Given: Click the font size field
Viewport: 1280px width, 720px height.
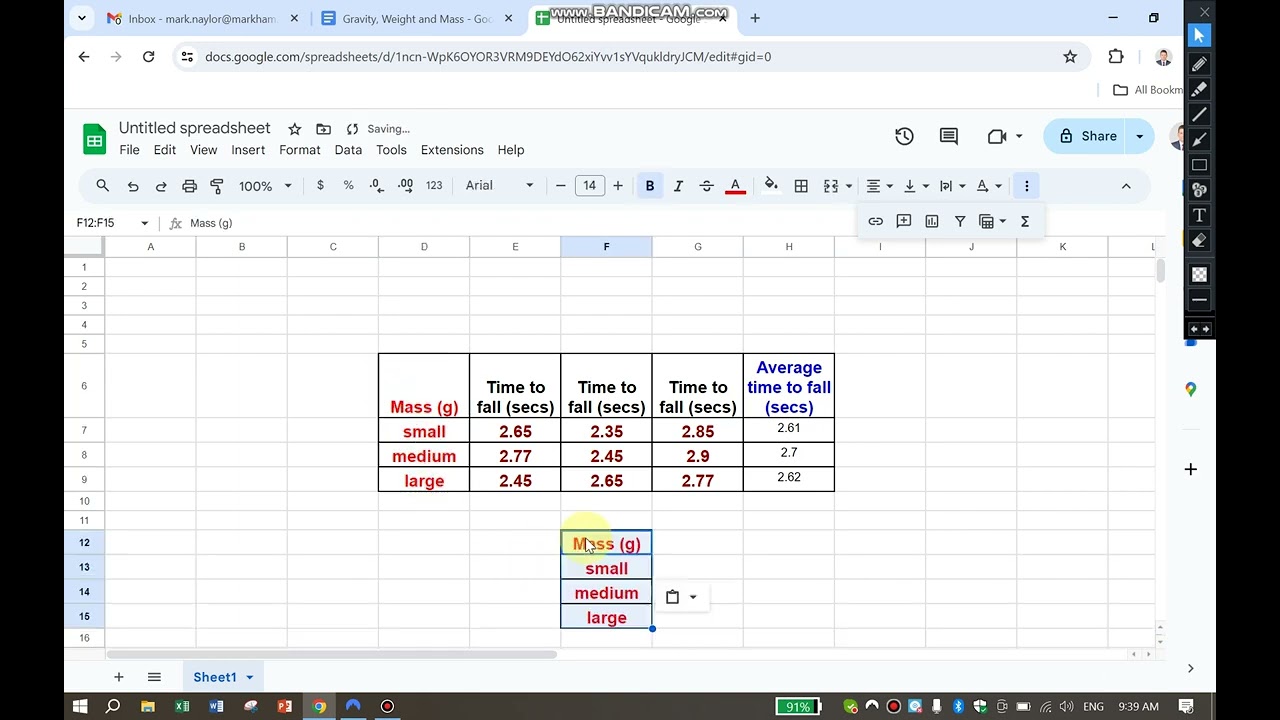Looking at the screenshot, I should point(590,186).
